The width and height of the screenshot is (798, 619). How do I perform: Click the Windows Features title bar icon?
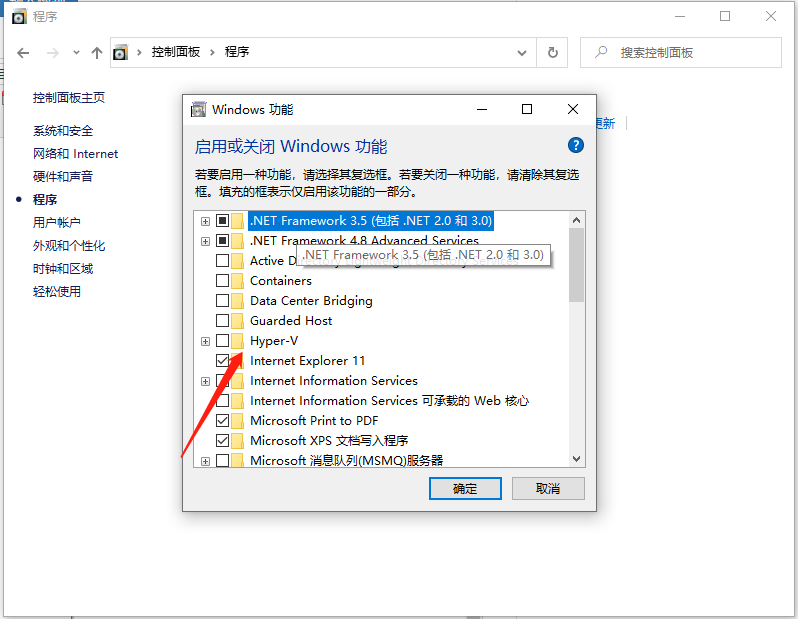click(x=199, y=109)
